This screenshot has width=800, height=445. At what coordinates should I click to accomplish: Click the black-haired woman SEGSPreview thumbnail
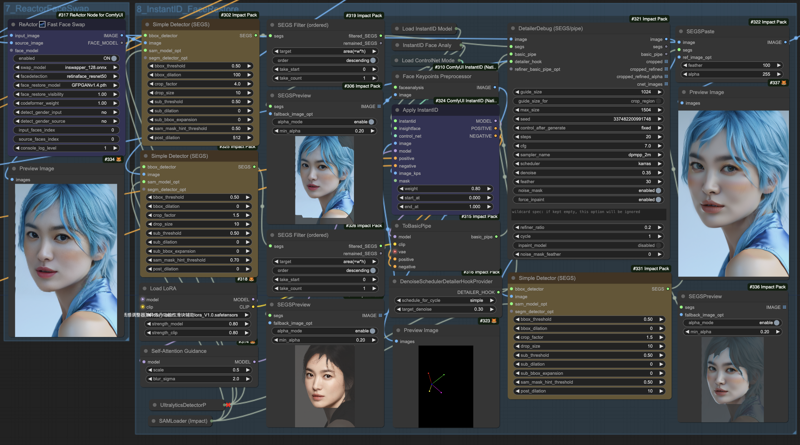click(324, 386)
